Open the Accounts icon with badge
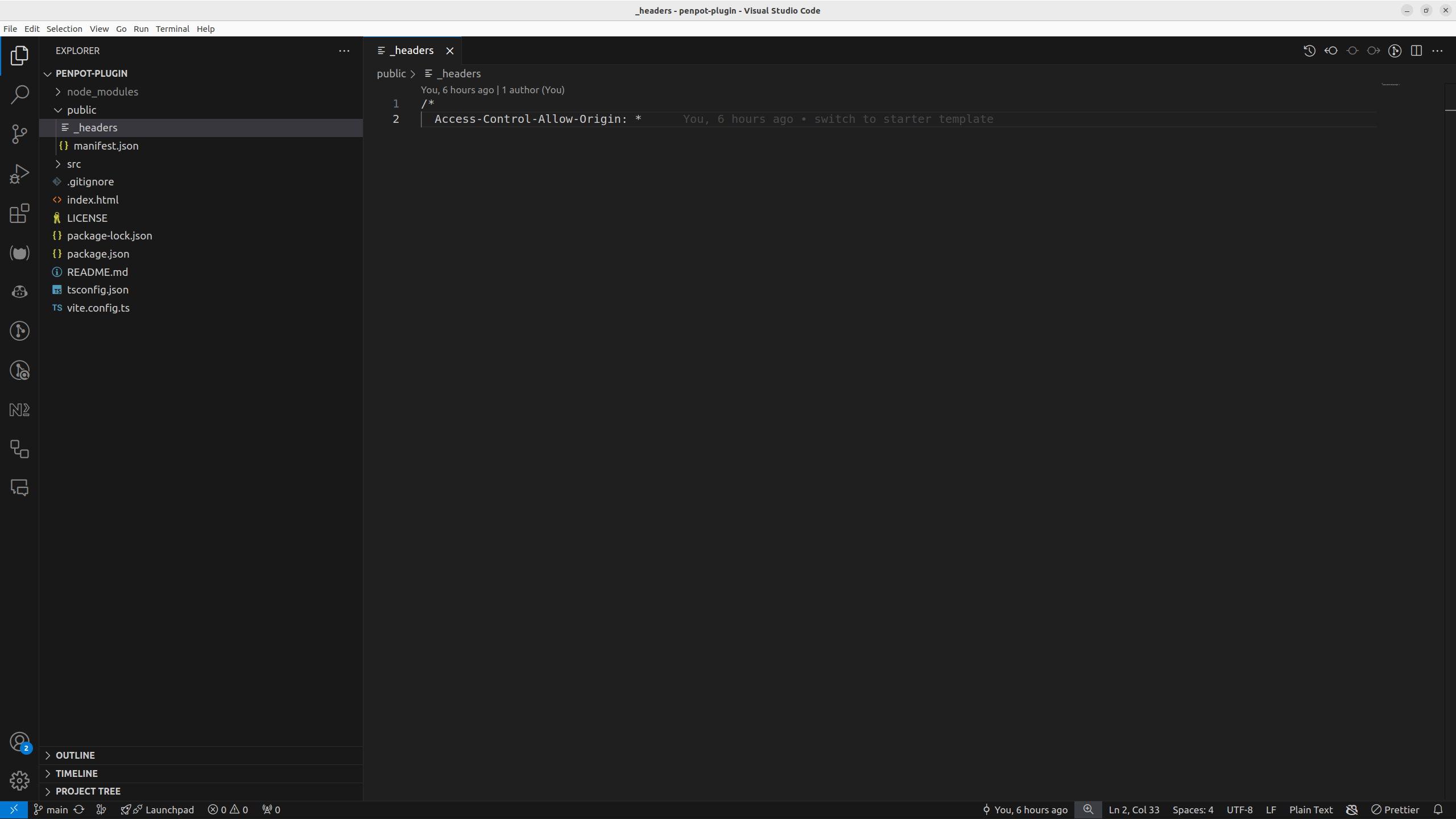 tap(19, 742)
